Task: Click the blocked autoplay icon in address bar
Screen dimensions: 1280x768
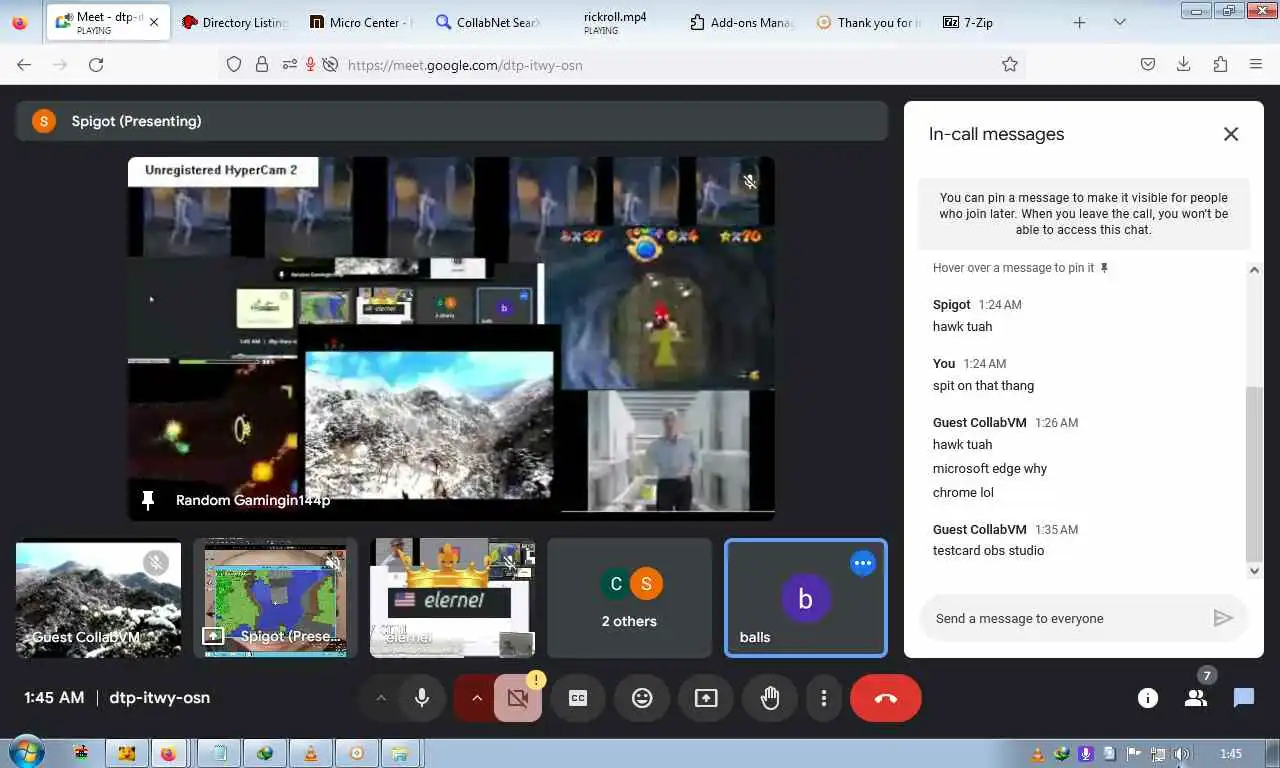Action: coord(329,65)
